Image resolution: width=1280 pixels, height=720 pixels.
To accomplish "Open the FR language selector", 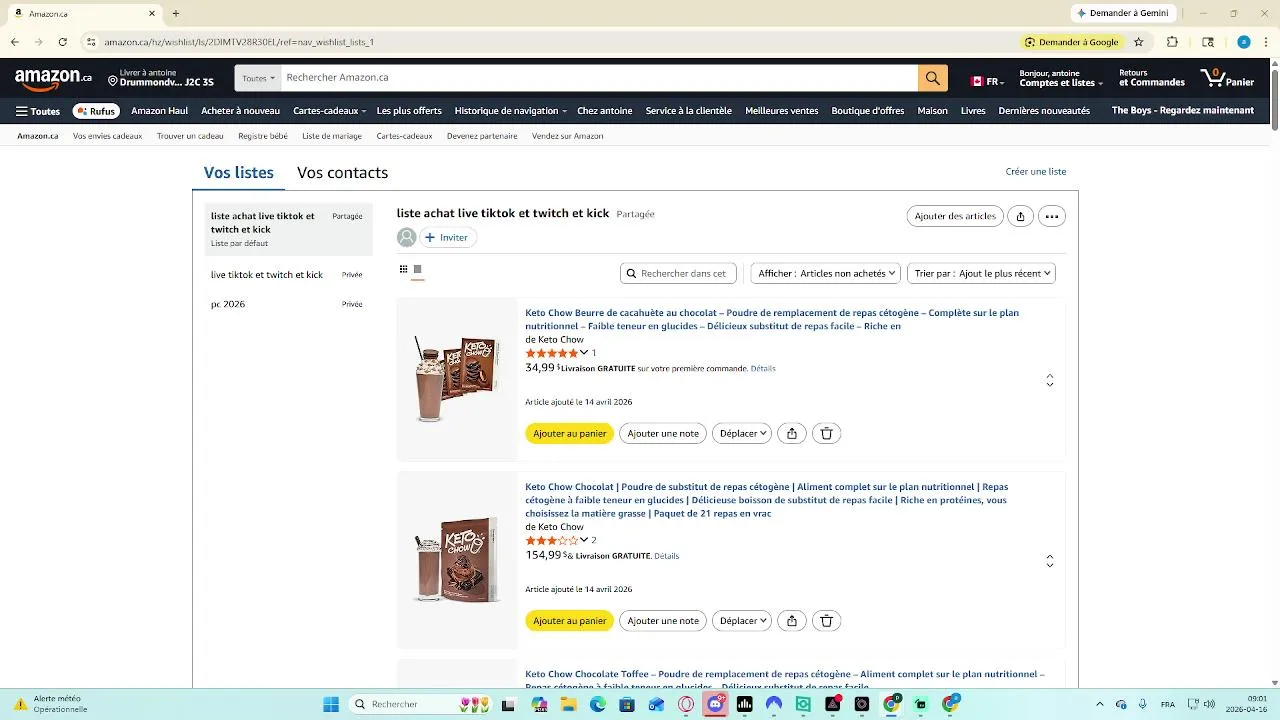I will point(987,82).
